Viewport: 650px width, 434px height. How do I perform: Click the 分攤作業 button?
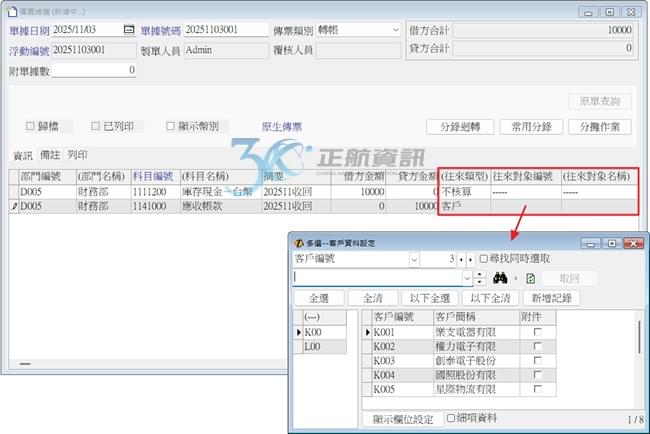(600, 127)
